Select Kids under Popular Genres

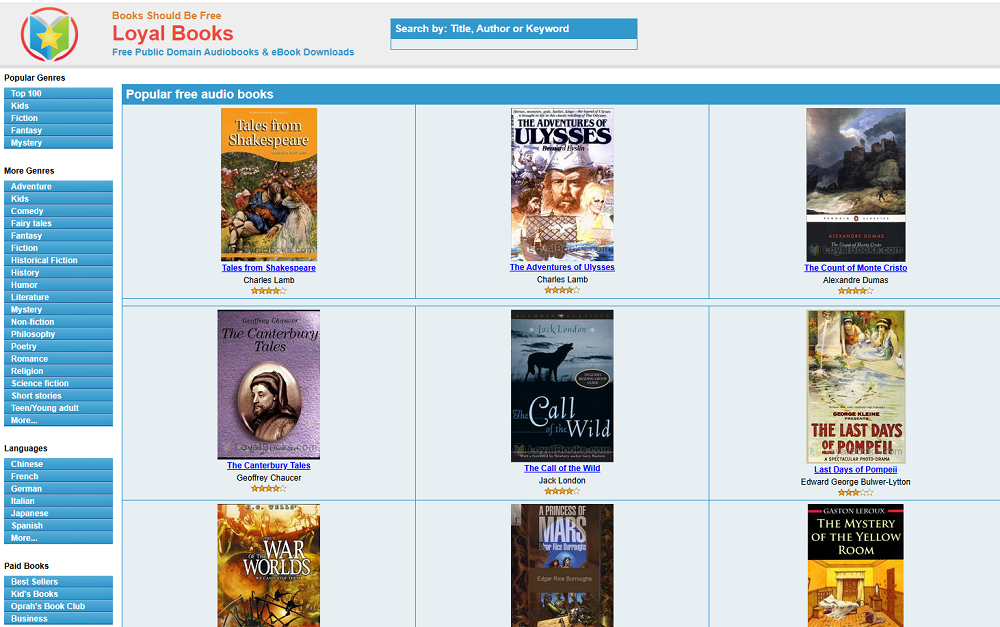click(x=58, y=106)
